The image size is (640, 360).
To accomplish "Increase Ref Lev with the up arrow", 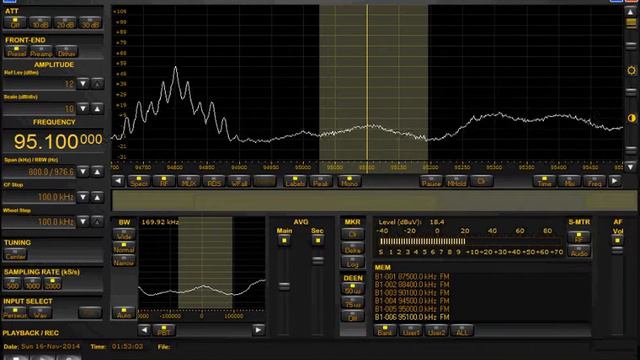I will click(97, 84).
